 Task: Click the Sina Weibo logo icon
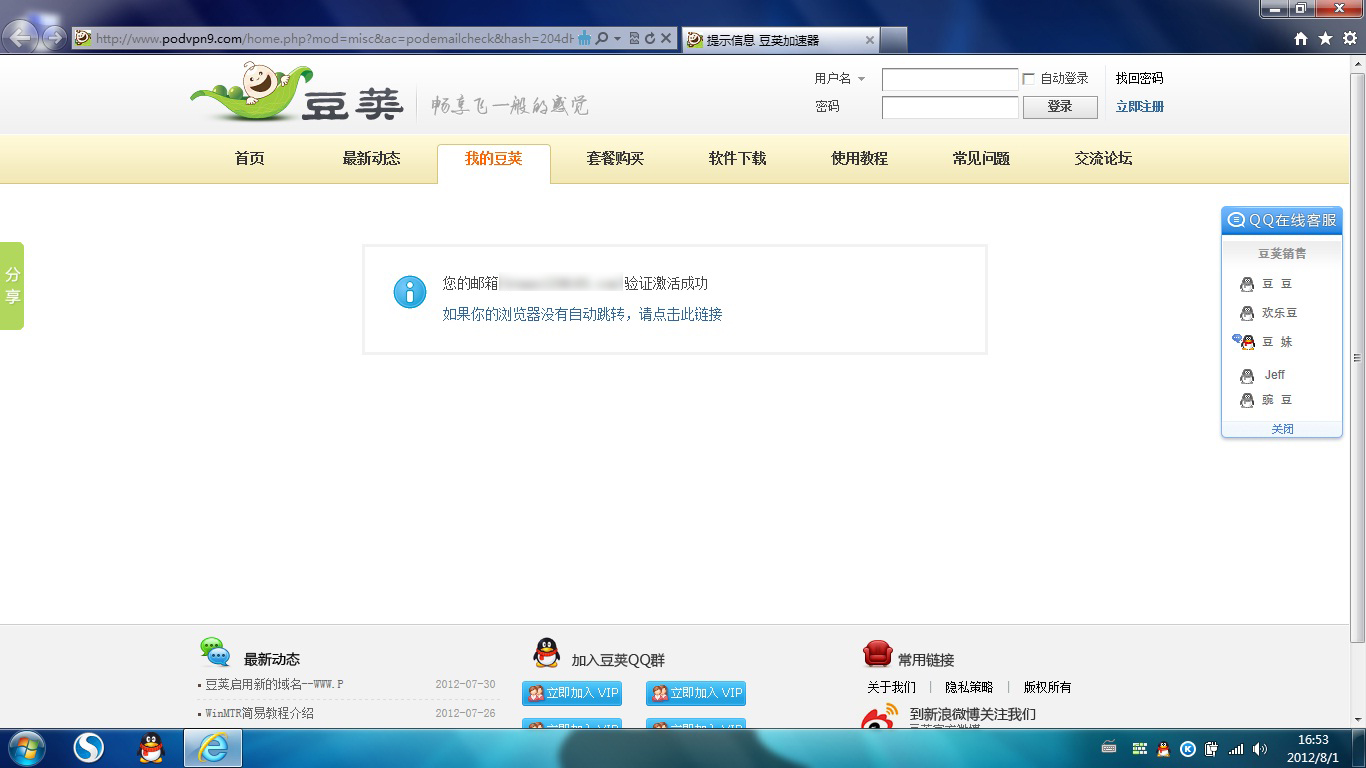pyautogui.click(x=880, y=718)
